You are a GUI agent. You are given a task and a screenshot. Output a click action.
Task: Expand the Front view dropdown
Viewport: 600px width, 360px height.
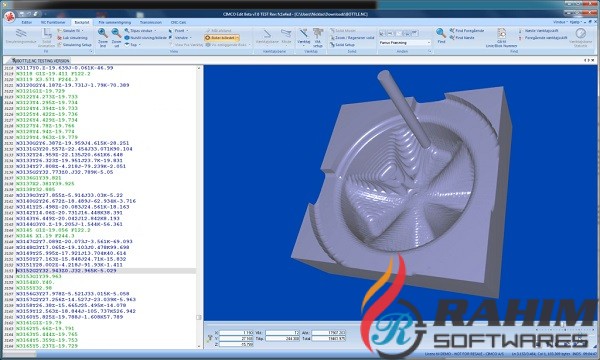click(x=187, y=31)
